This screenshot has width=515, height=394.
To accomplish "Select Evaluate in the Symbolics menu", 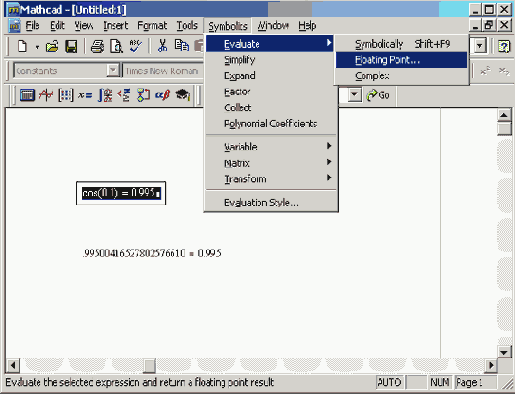I will click(270, 44).
